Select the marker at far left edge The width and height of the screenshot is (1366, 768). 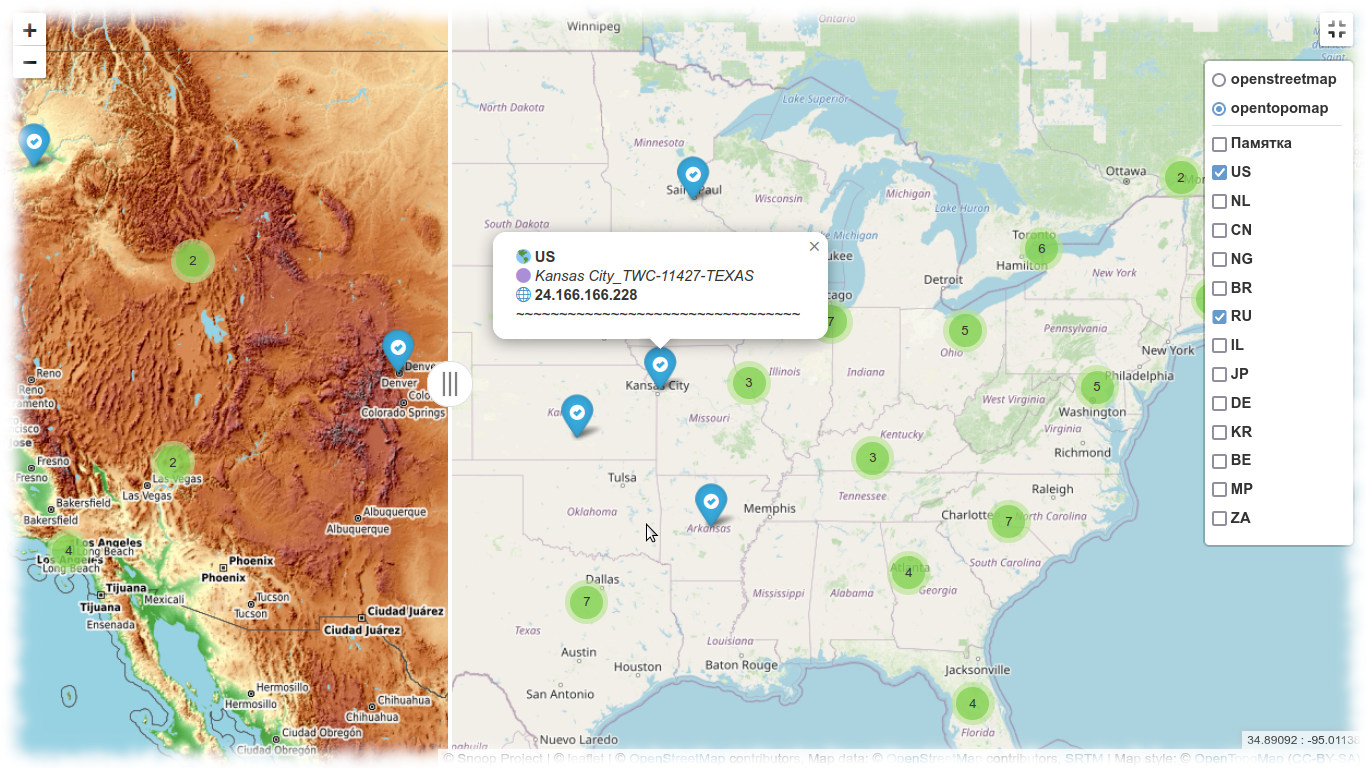pos(34,144)
